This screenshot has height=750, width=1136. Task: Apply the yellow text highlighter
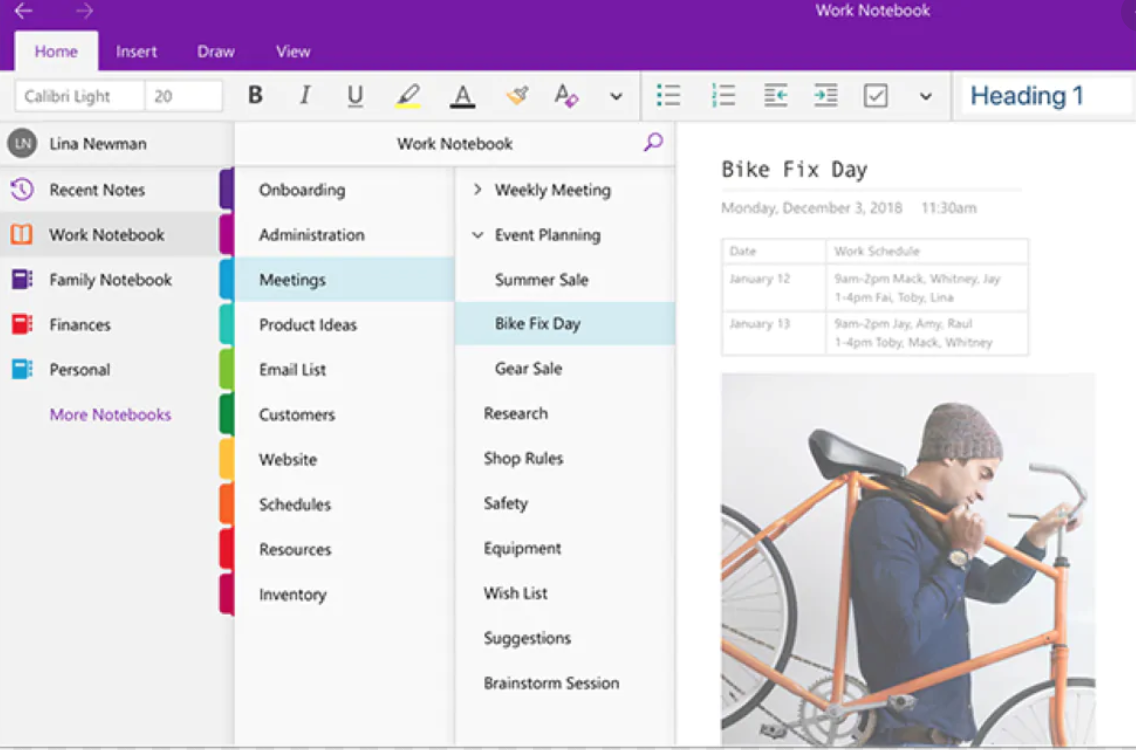point(408,96)
